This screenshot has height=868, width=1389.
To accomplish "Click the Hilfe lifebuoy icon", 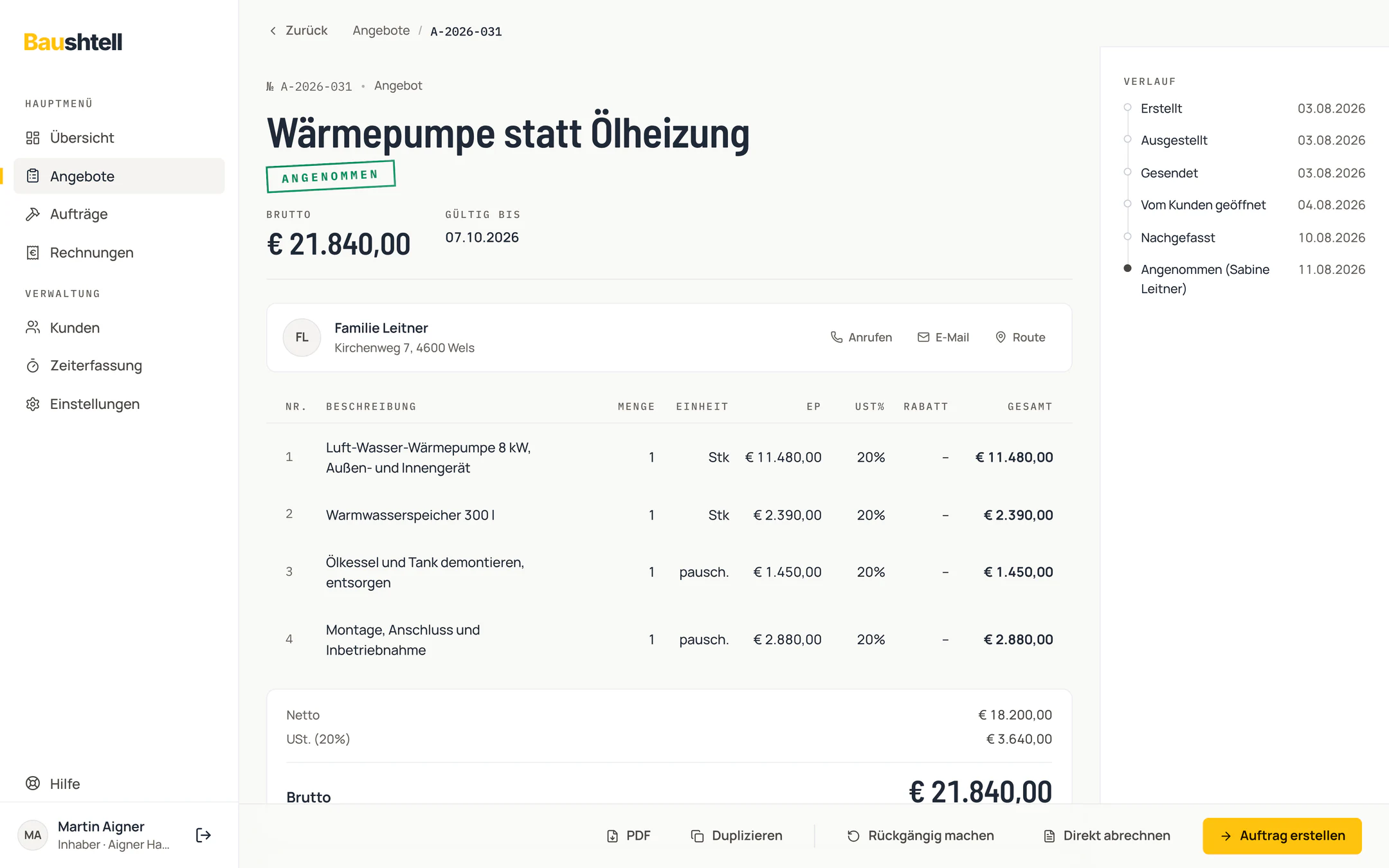I will click(x=33, y=783).
